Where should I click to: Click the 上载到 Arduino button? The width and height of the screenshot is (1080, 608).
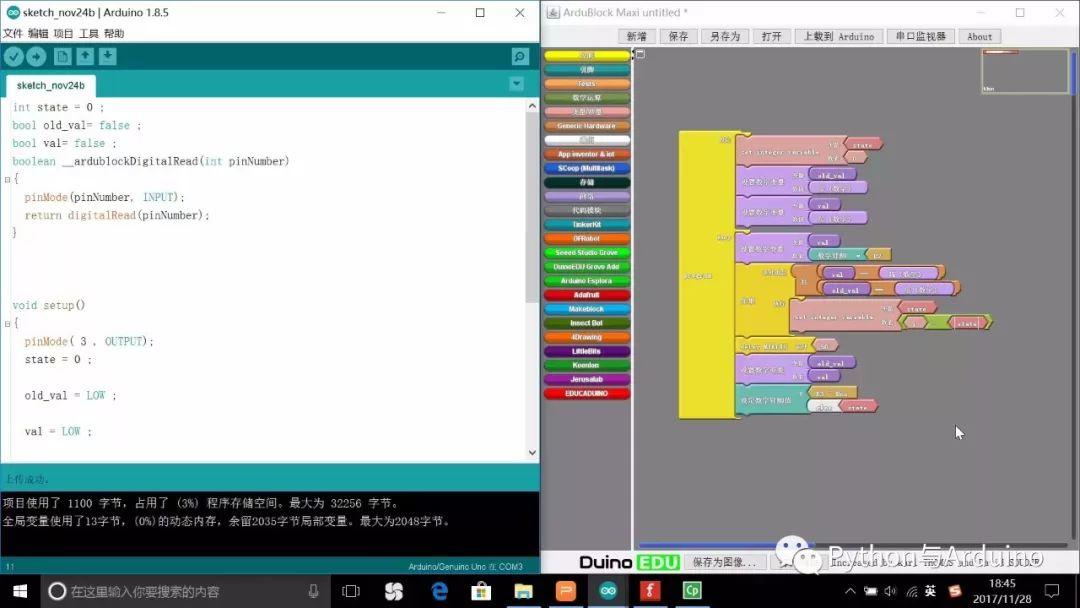coord(839,36)
